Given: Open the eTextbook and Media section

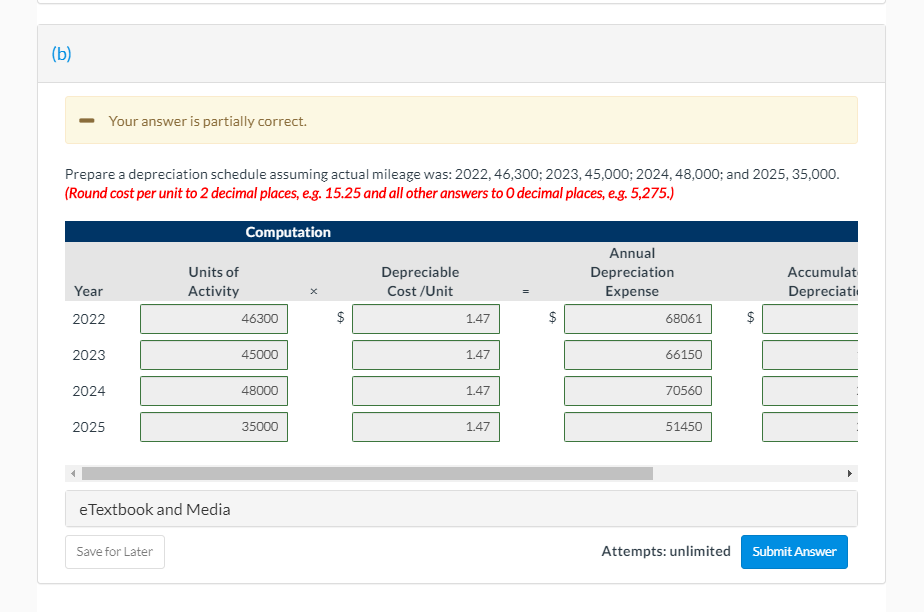Looking at the screenshot, I should pos(461,509).
